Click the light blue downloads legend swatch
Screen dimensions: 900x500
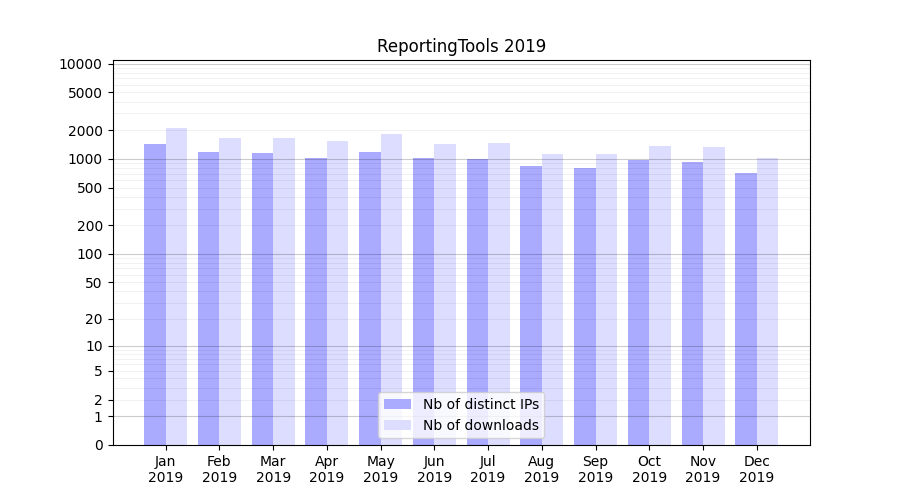[397, 425]
